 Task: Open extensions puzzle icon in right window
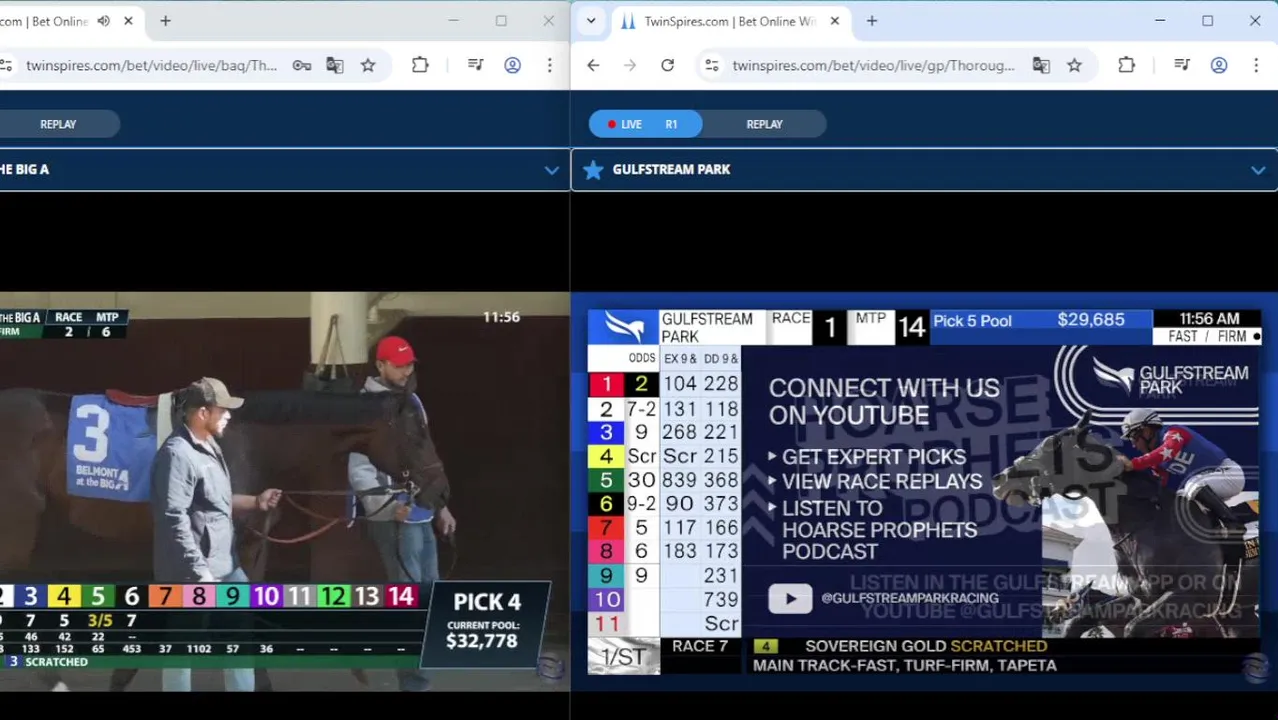[x=1126, y=65]
